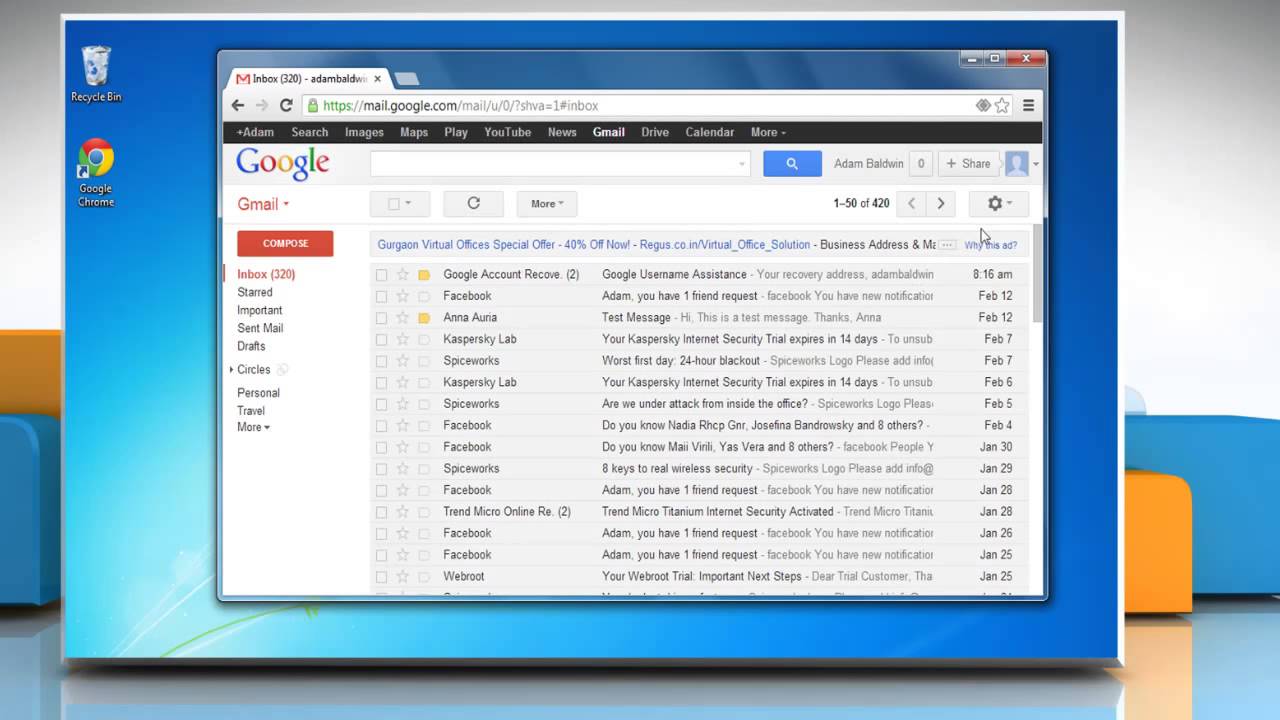Click the Chrome back arrow

[x=238, y=105]
